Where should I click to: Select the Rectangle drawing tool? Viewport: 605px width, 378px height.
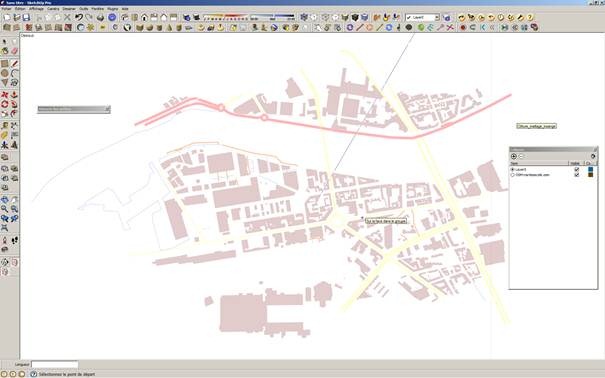(x=5, y=64)
